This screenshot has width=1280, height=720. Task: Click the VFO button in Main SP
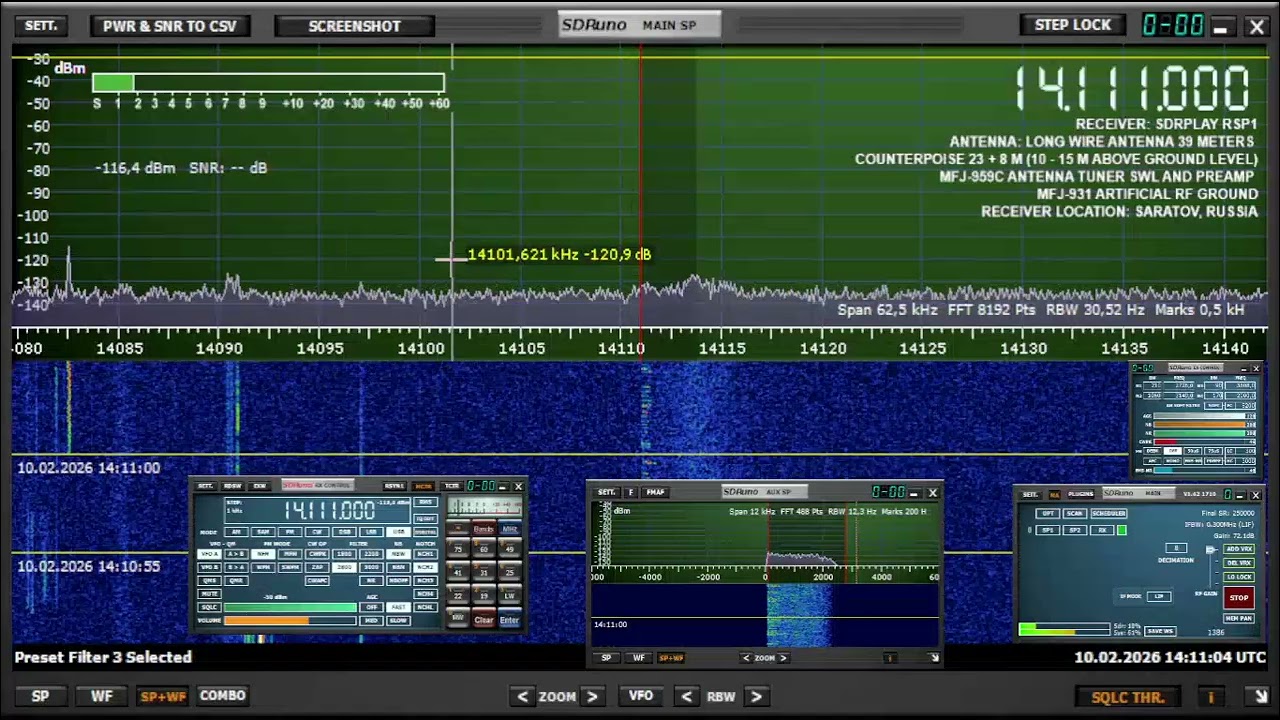[x=640, y=696]
